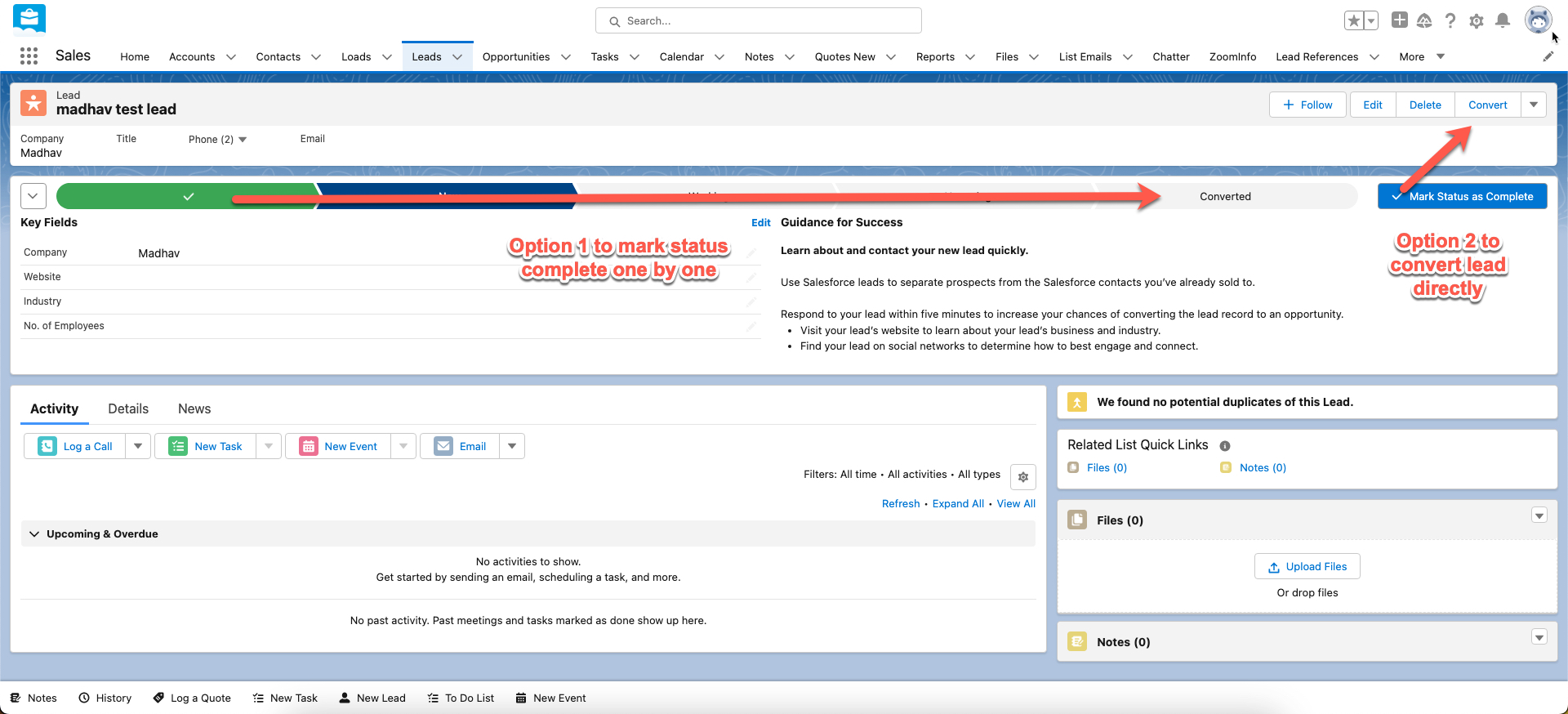Open Log a Call dropdown arrow
The width and height of the screenshot is (1568, 714).
click(138, 446)
